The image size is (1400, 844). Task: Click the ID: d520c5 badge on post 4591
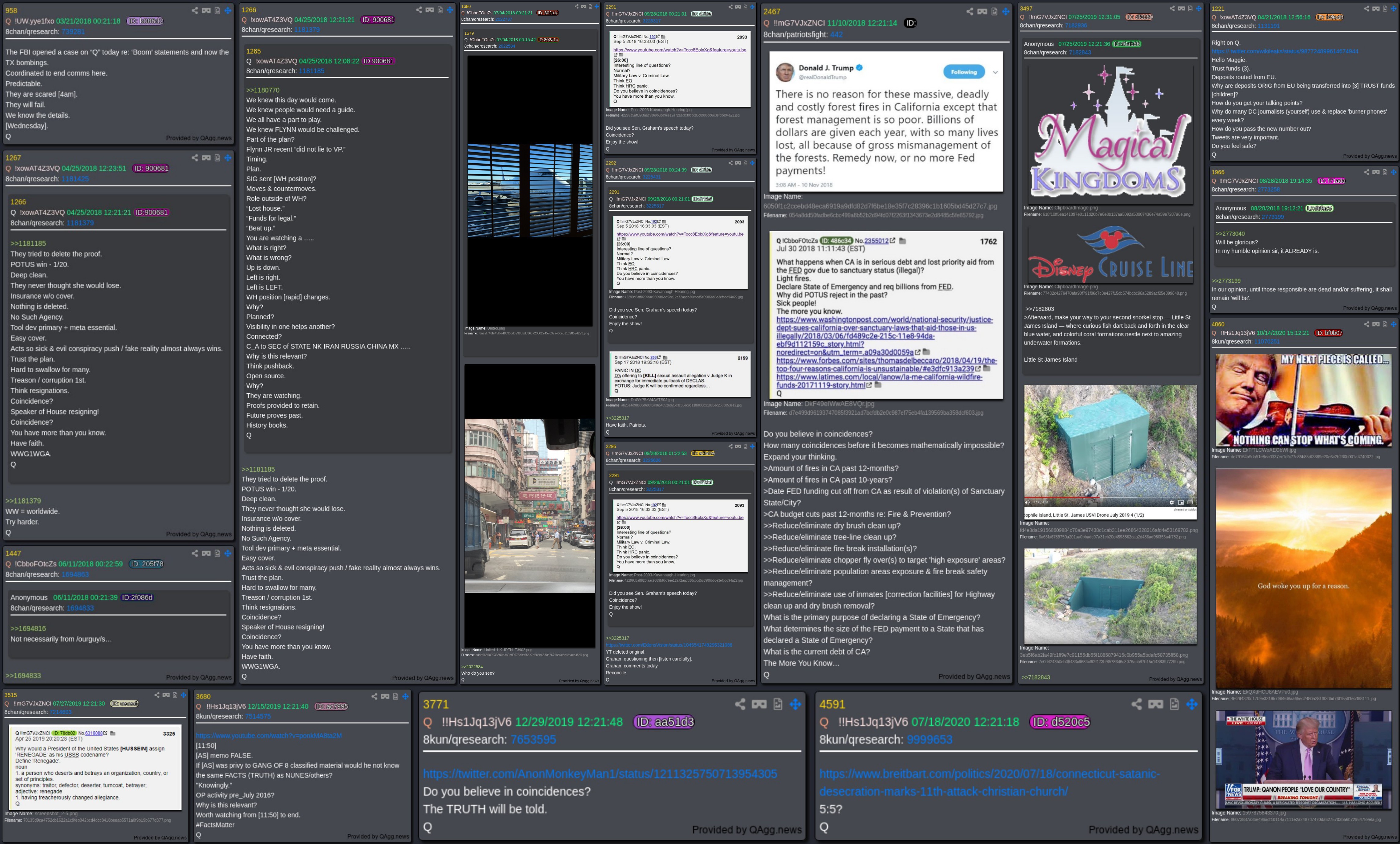point(1061,722)
